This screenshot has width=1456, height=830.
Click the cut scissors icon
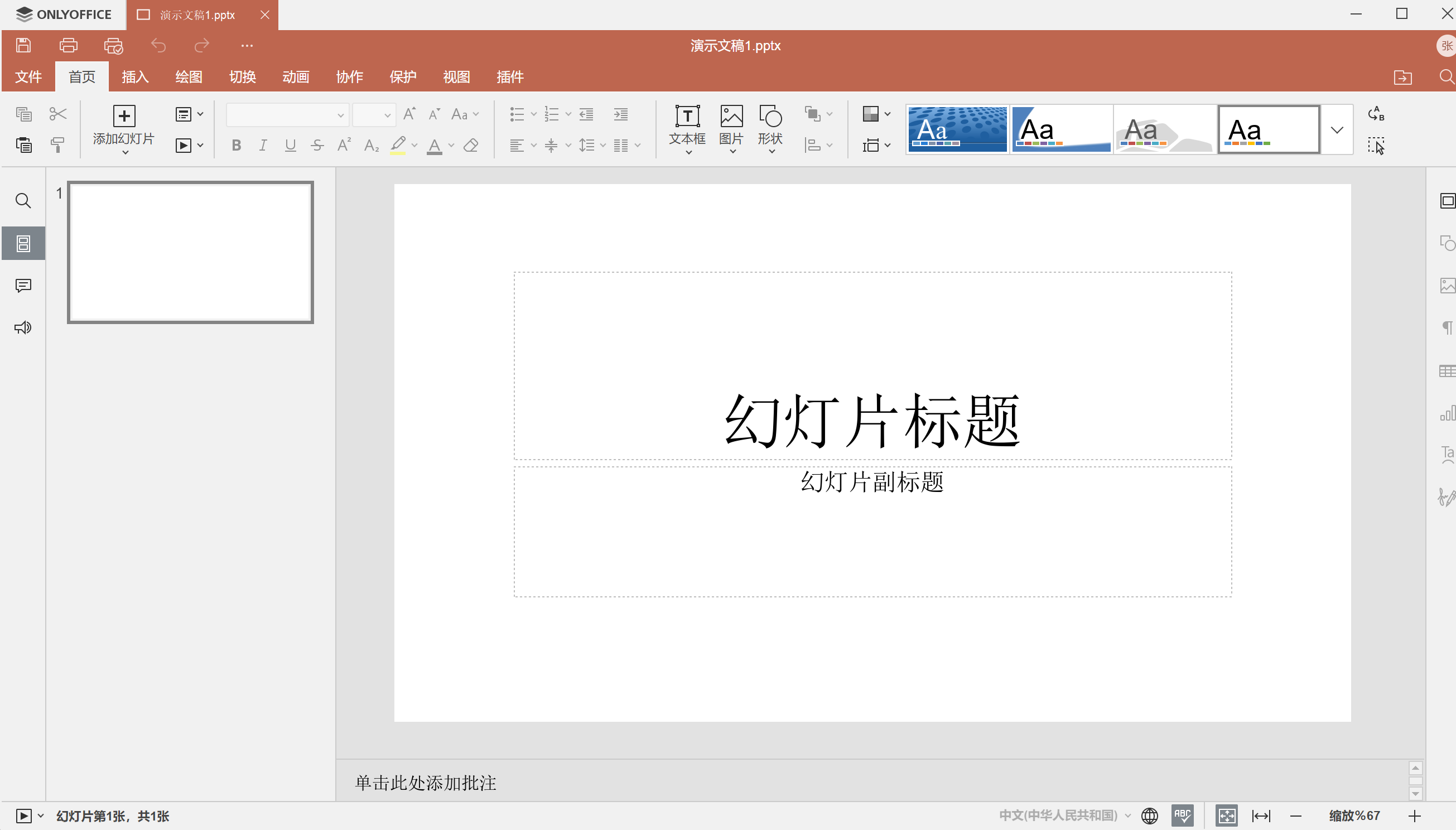tap(57, 114)
